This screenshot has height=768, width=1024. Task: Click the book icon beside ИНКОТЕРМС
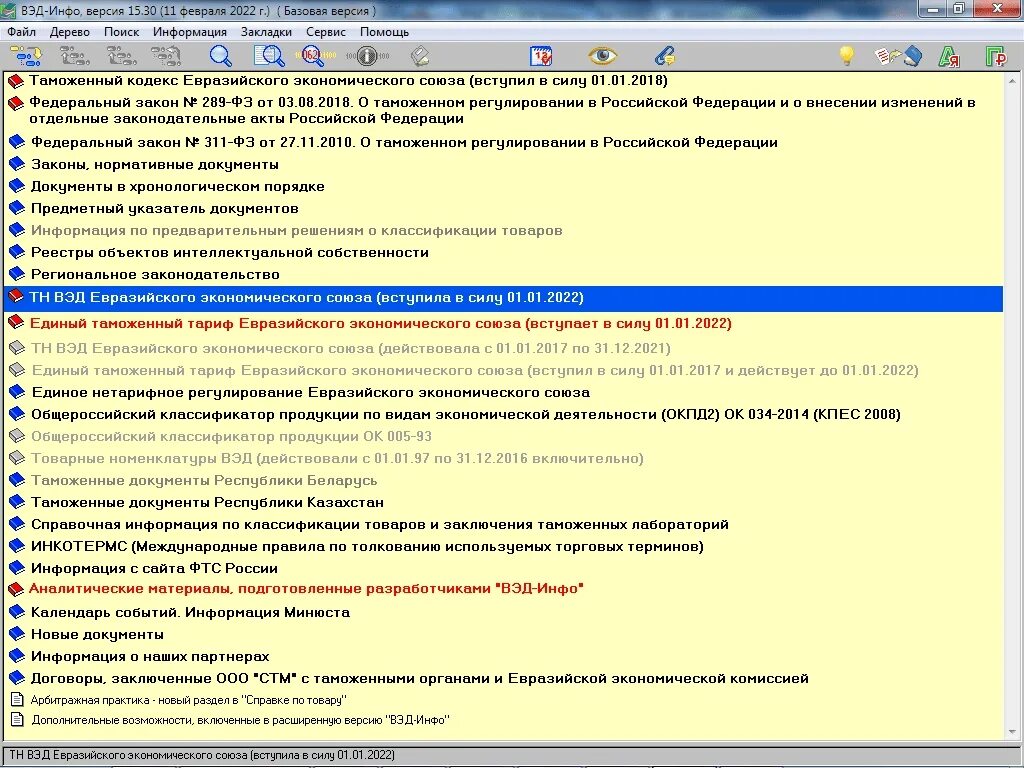coord(16,546)
